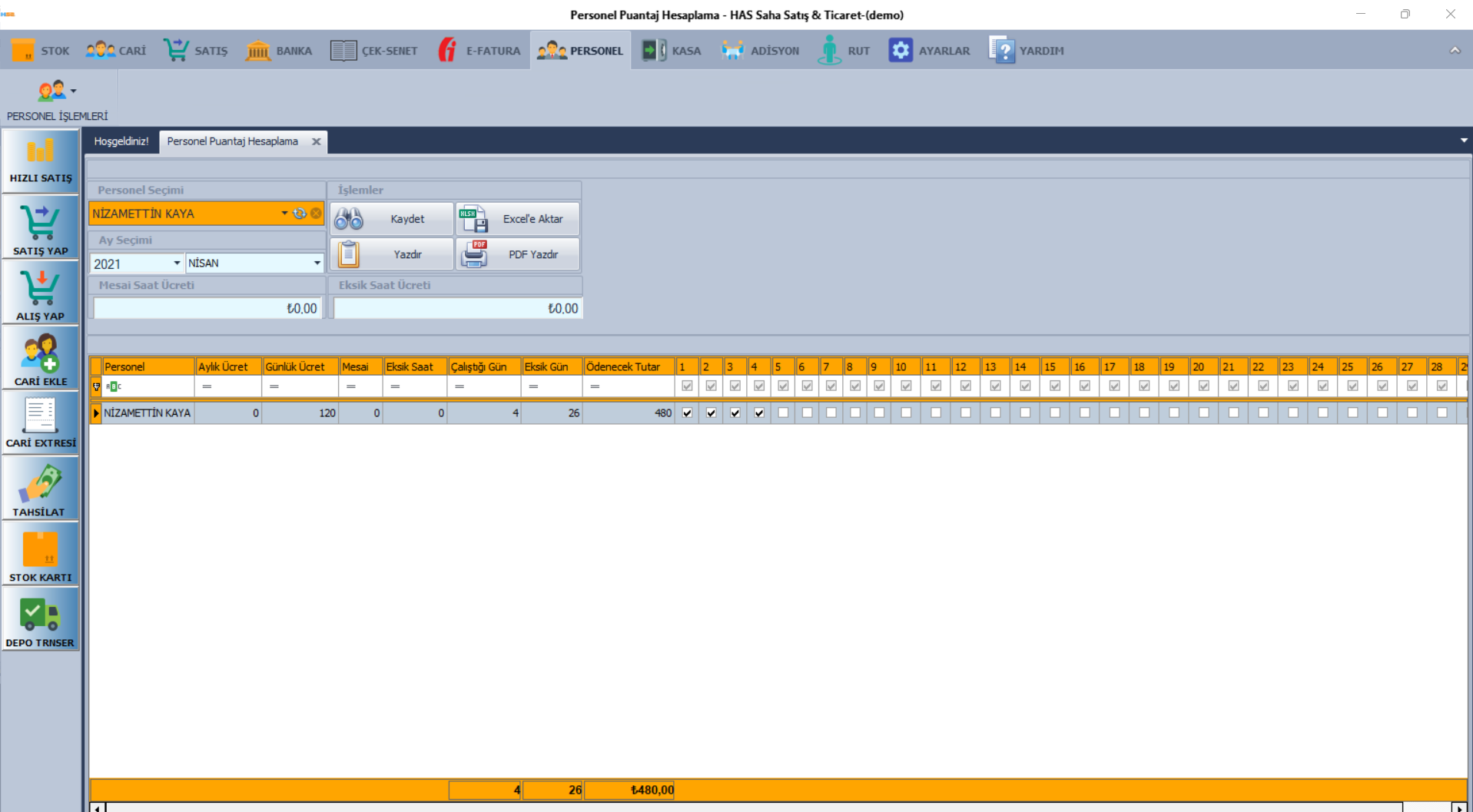Close the Personel Puantaj Hesaplama tab
This screenshot has height=812, width=1473.
(x=316, y=141)
